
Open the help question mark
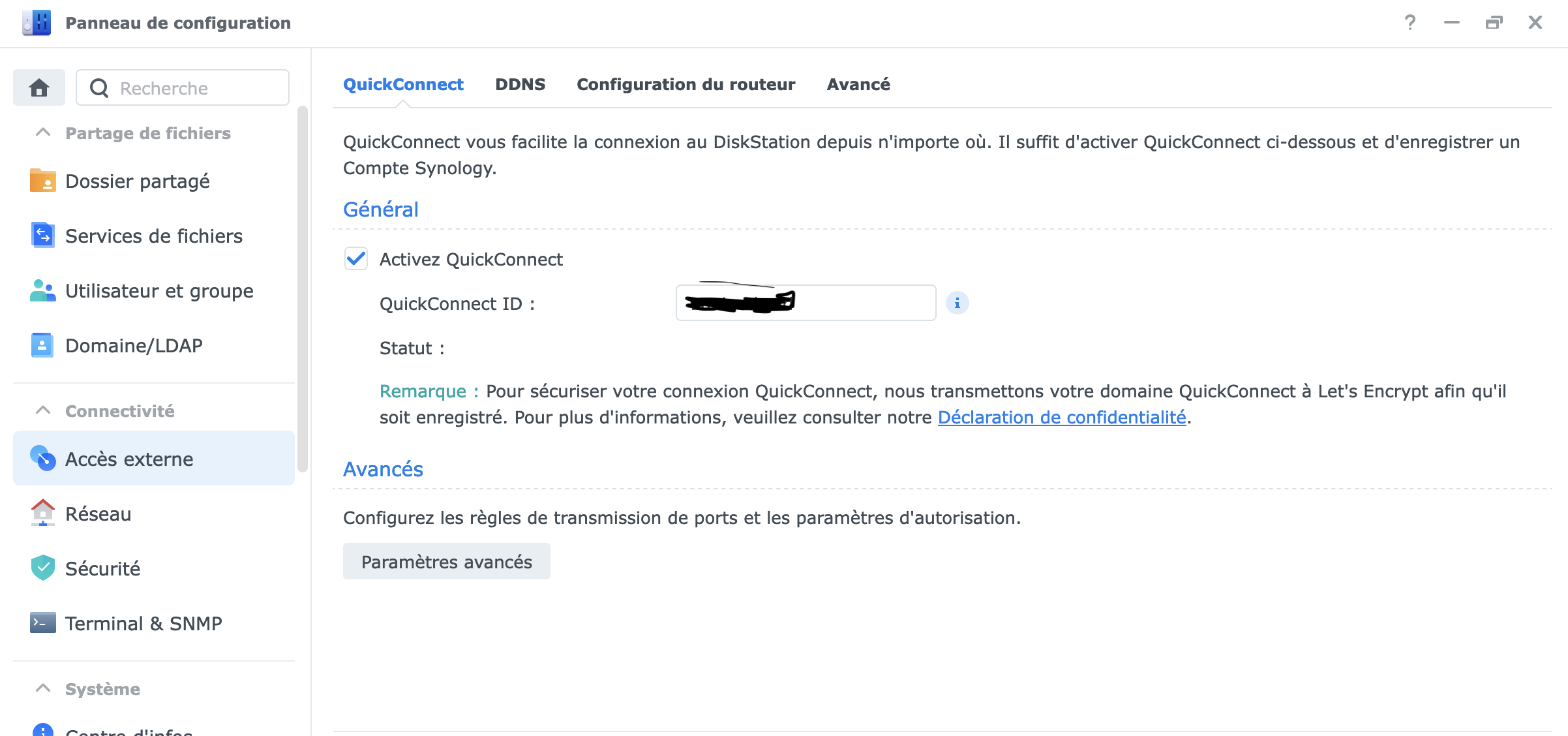point(1410,23)
